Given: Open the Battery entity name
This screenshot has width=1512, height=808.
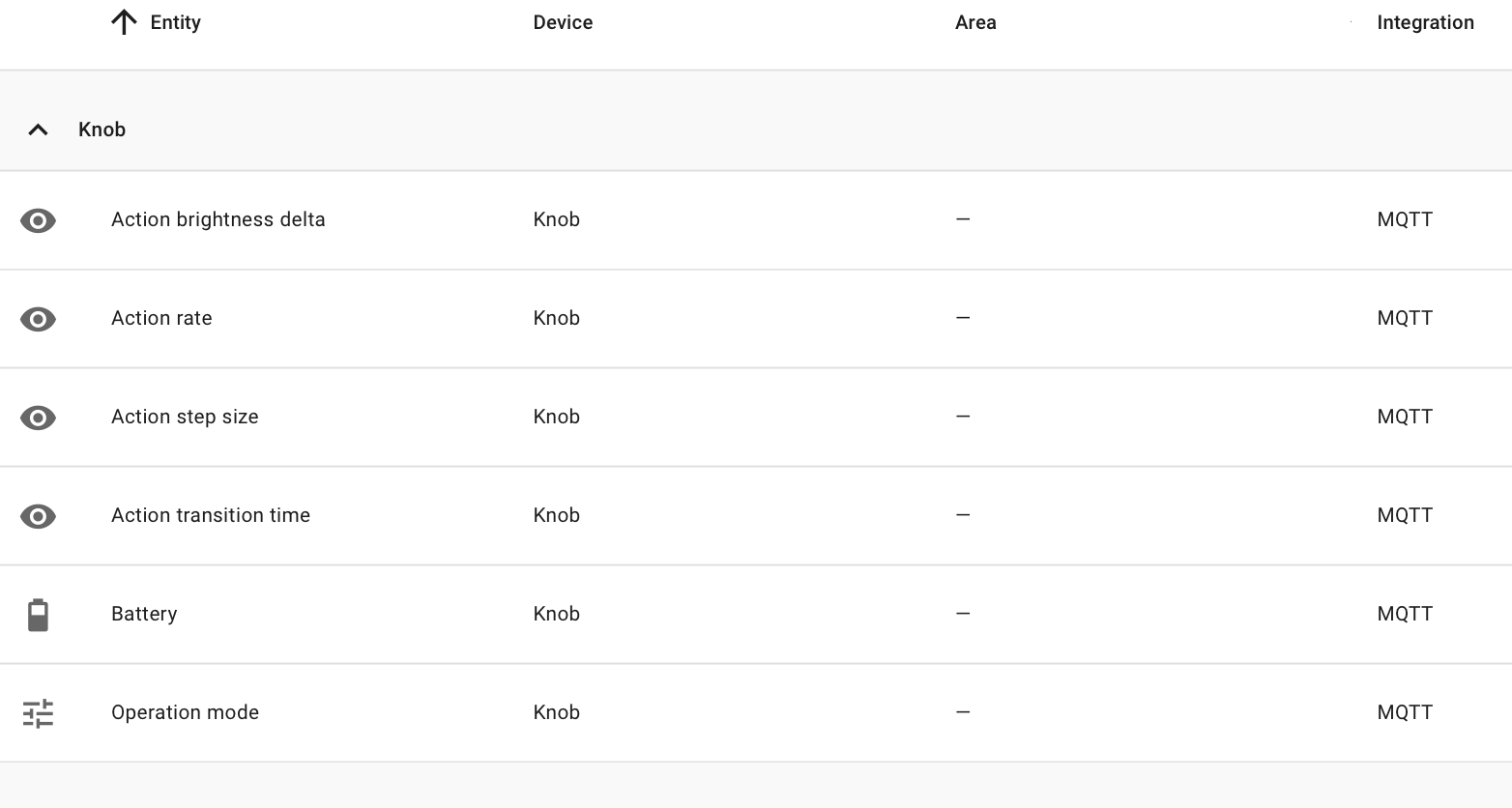Looking at the screenshot, I should 144,614.
